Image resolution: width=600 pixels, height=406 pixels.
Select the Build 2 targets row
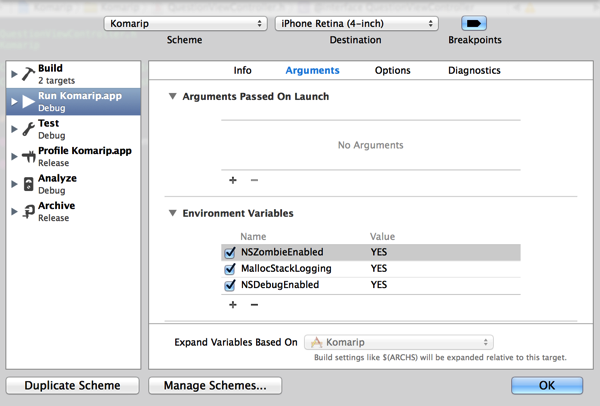coord(73,74)
